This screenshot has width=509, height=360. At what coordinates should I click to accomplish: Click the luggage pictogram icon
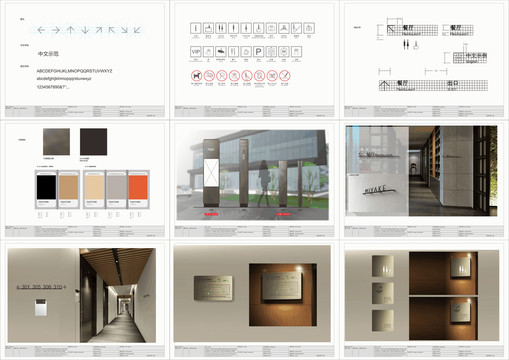(x=271, y=28)
